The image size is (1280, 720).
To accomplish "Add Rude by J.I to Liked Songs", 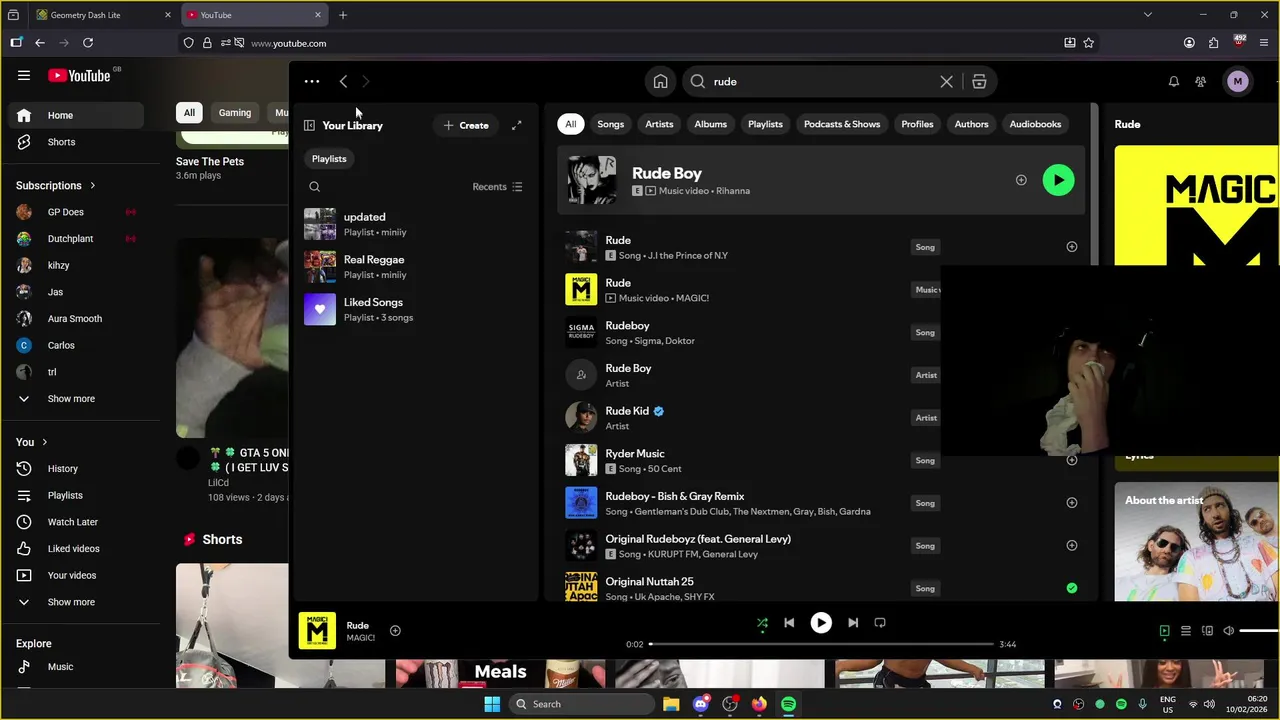I will [1071, 247].
